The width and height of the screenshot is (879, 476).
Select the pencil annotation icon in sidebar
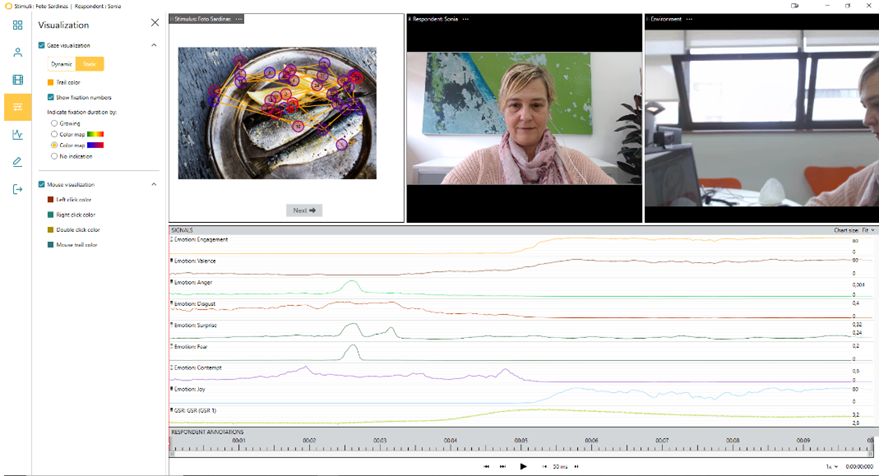click(17, 161)
